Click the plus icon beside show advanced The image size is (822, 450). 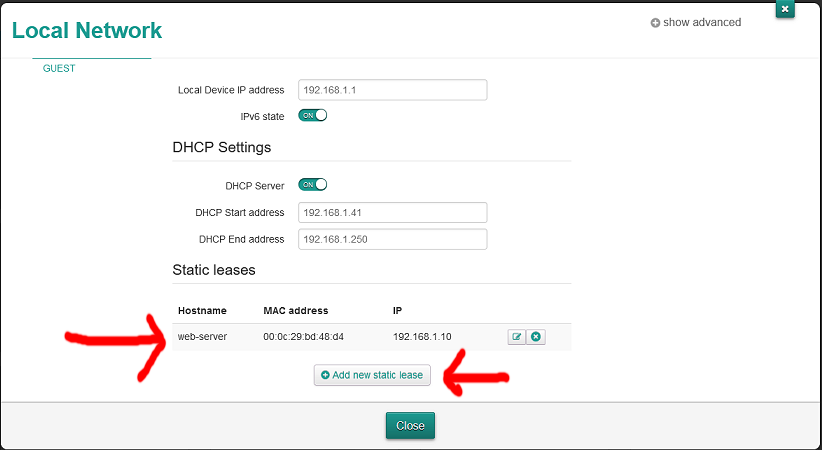coord(655,23)
